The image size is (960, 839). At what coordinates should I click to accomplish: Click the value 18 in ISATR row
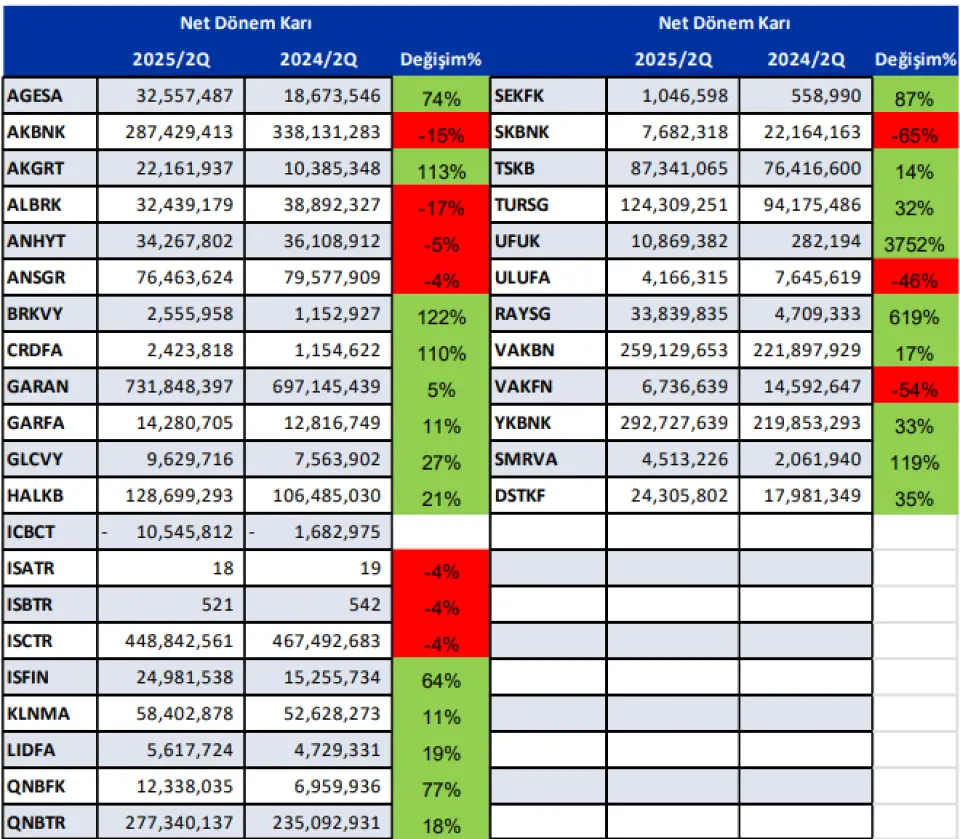pos(223,568)
